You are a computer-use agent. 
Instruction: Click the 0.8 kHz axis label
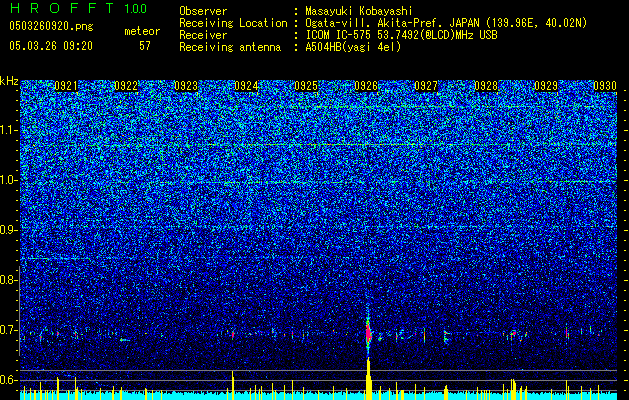tap(8, 280)
